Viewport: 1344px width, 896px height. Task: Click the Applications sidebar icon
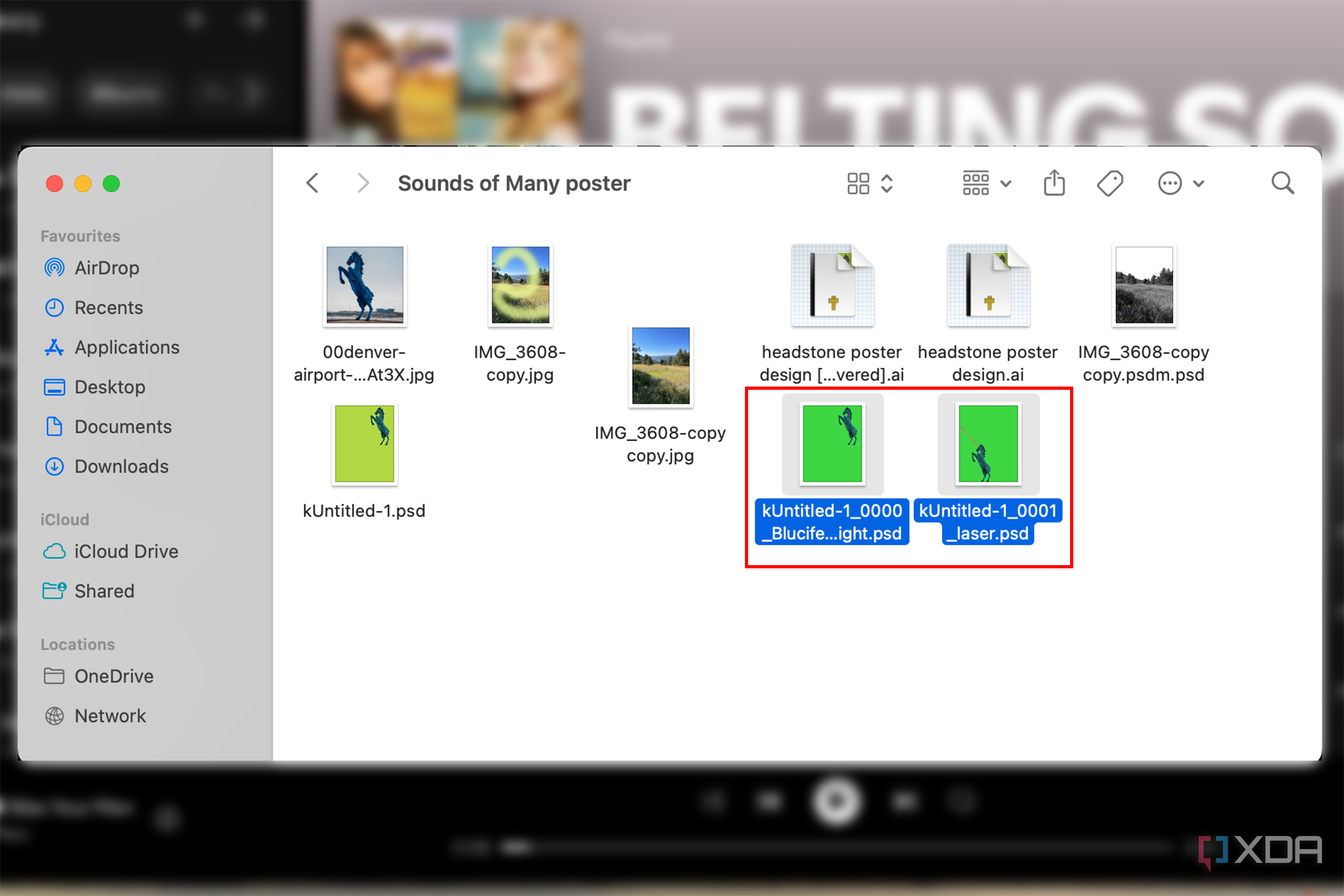click(54, 347)
